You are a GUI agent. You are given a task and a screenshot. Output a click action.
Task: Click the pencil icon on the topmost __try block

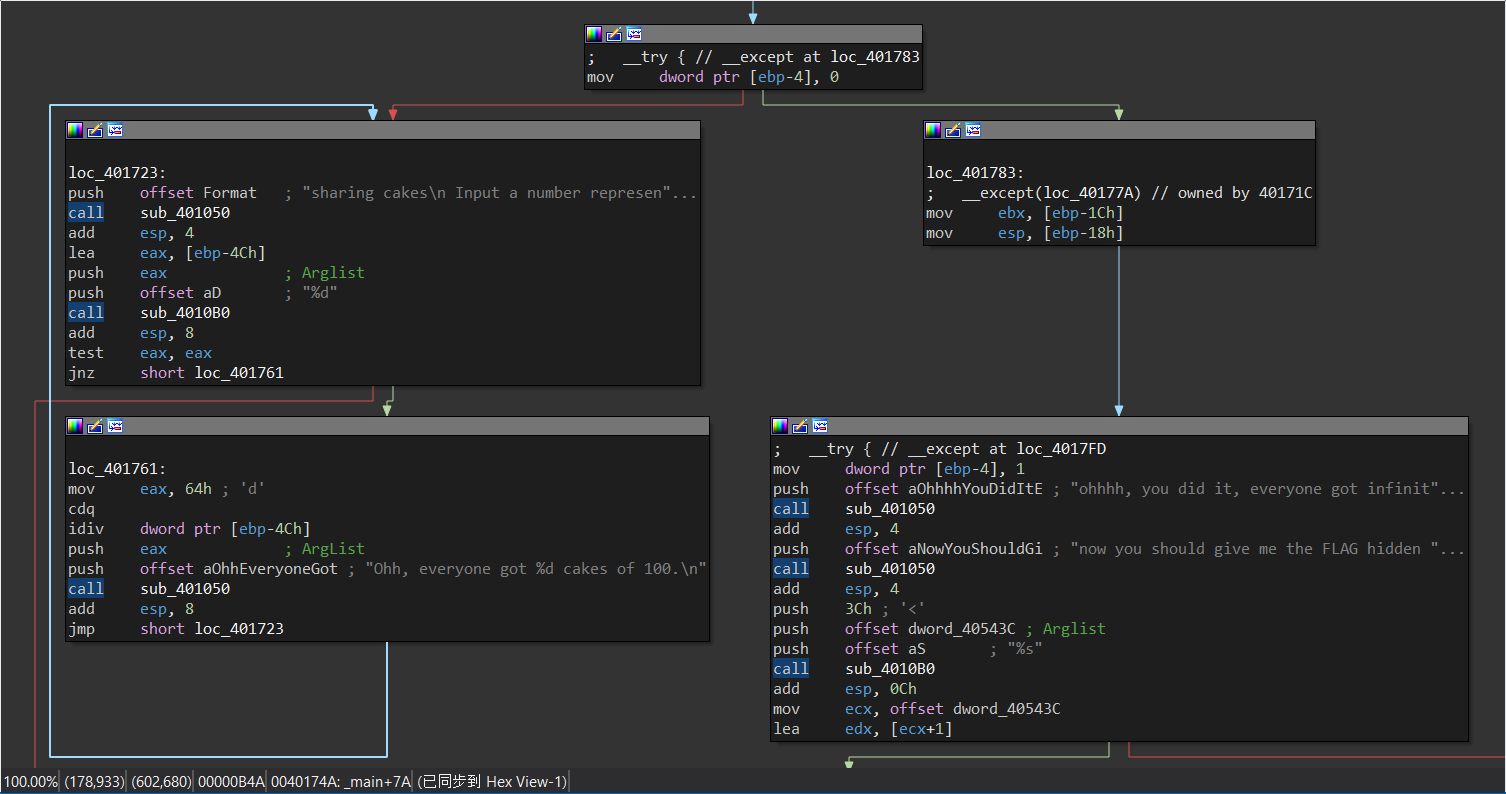point(613,34)
